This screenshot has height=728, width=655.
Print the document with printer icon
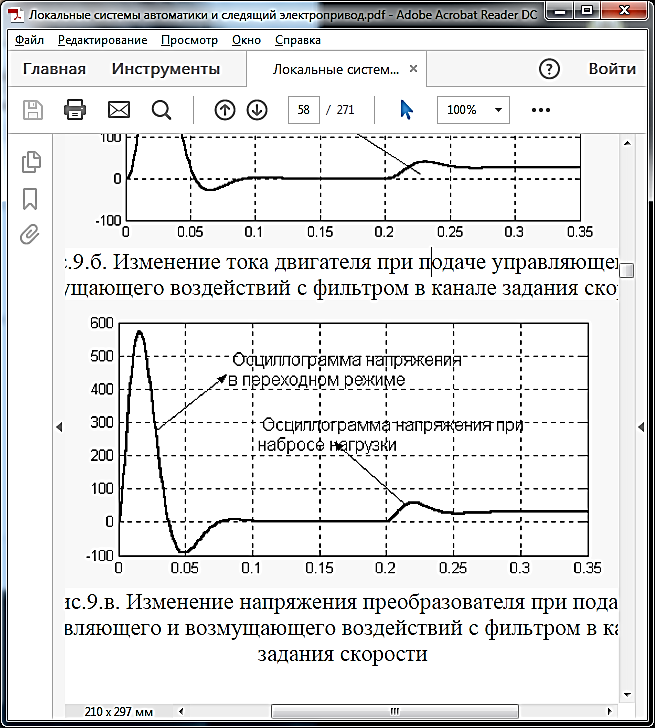pyautogui.click(x=75, y=110)
